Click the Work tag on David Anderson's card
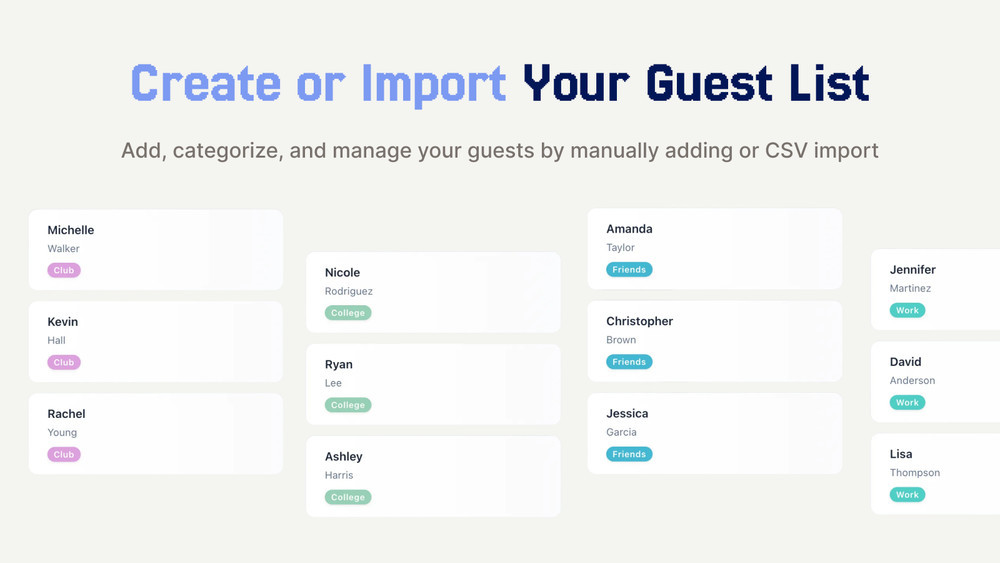The width and height of the screenshot is (1000, 563). pyautogui.click(x=907, y=402)
